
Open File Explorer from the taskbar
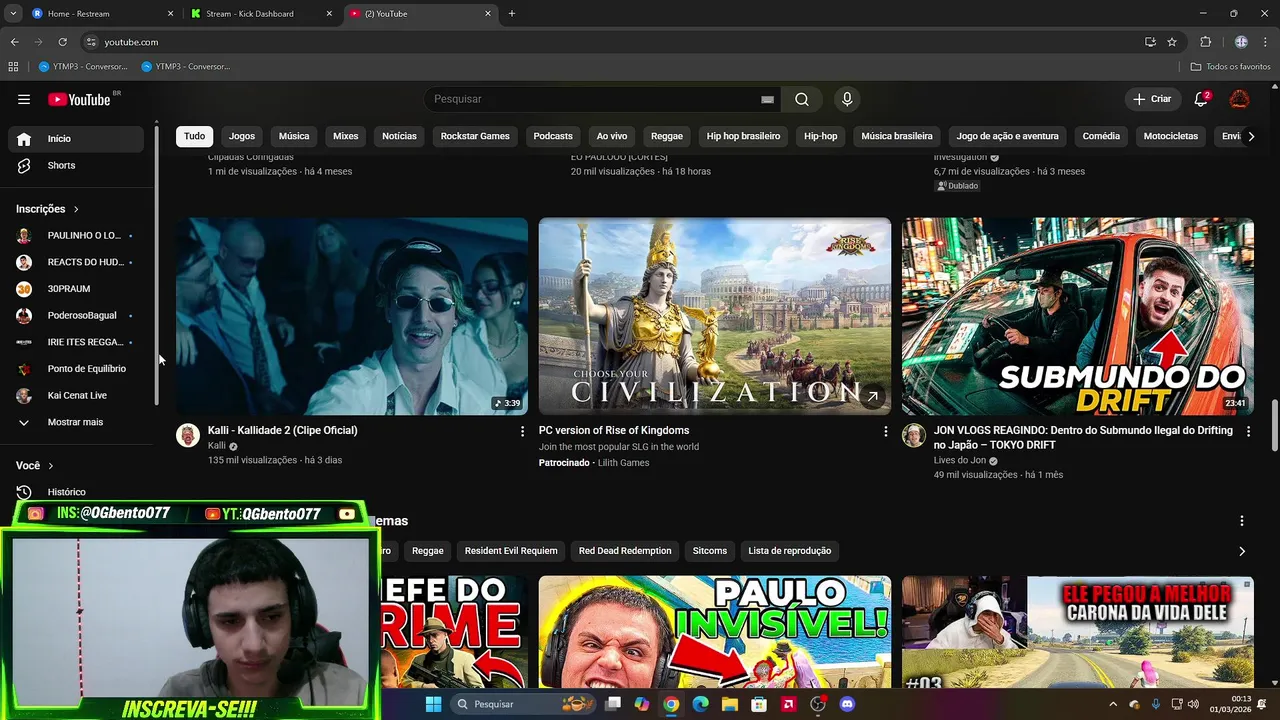click(730, 704)
